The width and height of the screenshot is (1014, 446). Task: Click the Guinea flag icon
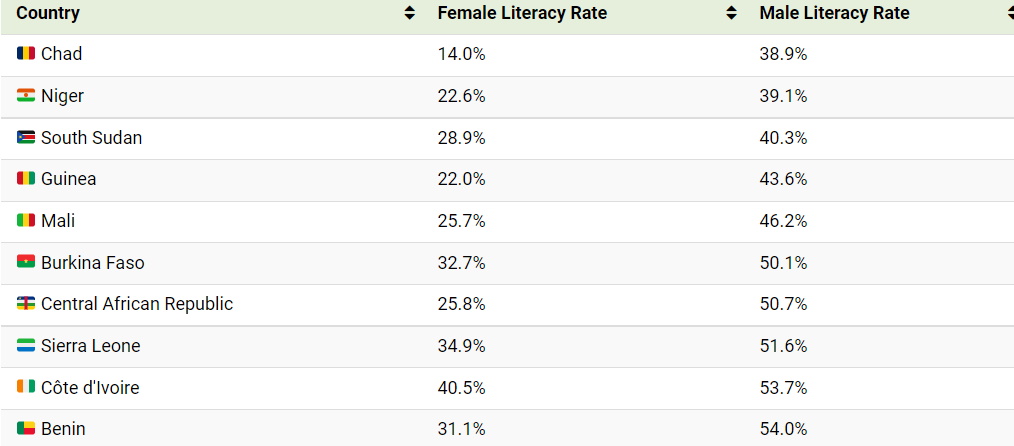26,179
